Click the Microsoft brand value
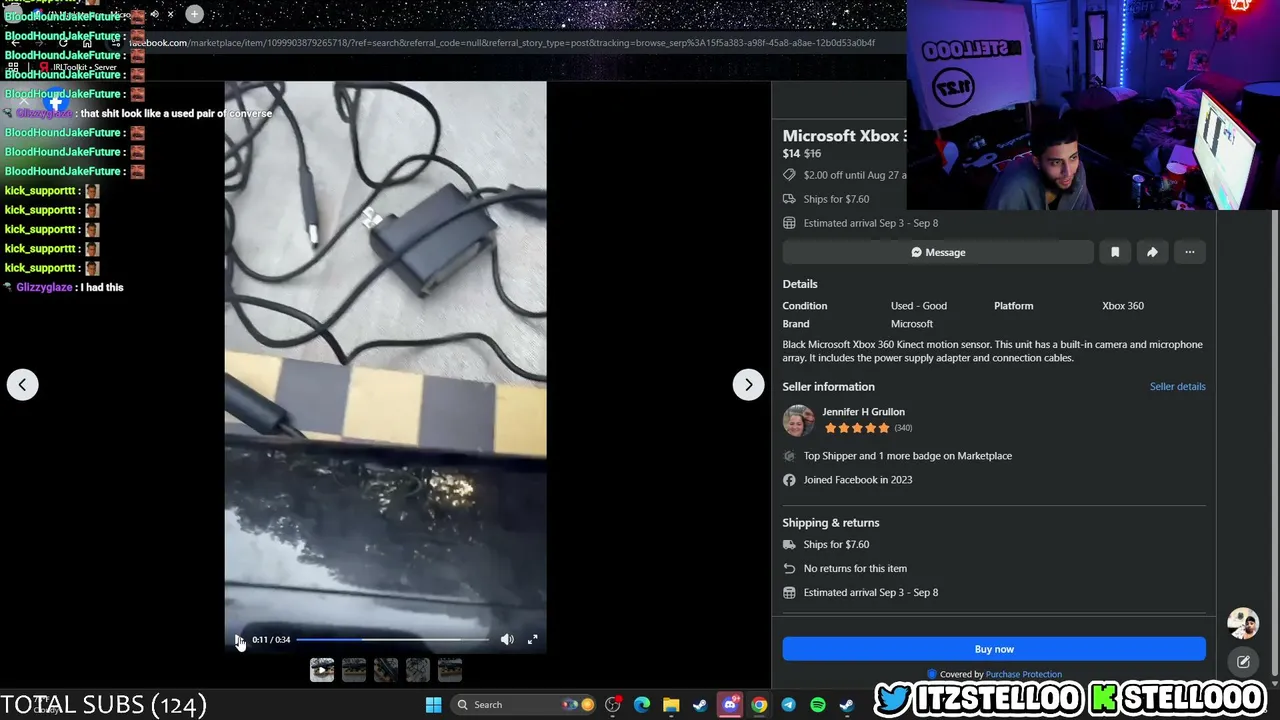 tap(912, 324)
